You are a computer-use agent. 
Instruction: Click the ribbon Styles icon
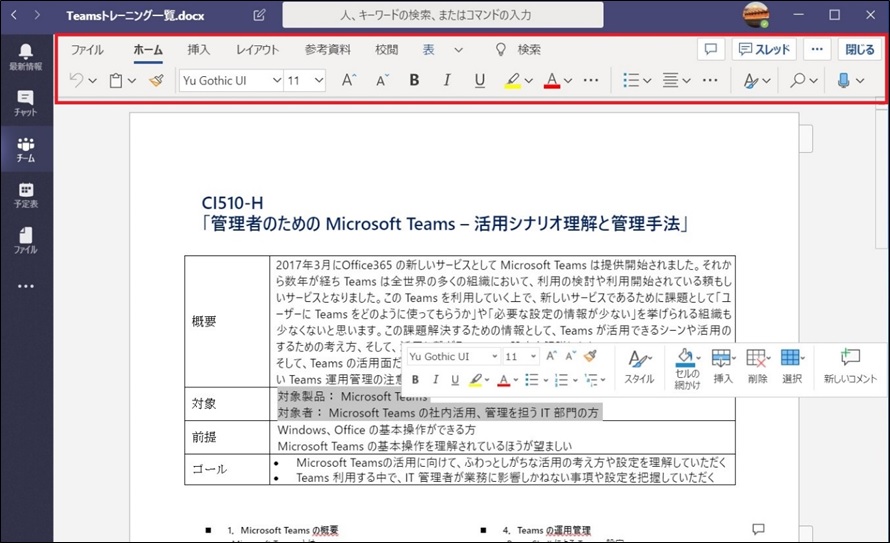(x=751, y=81)
